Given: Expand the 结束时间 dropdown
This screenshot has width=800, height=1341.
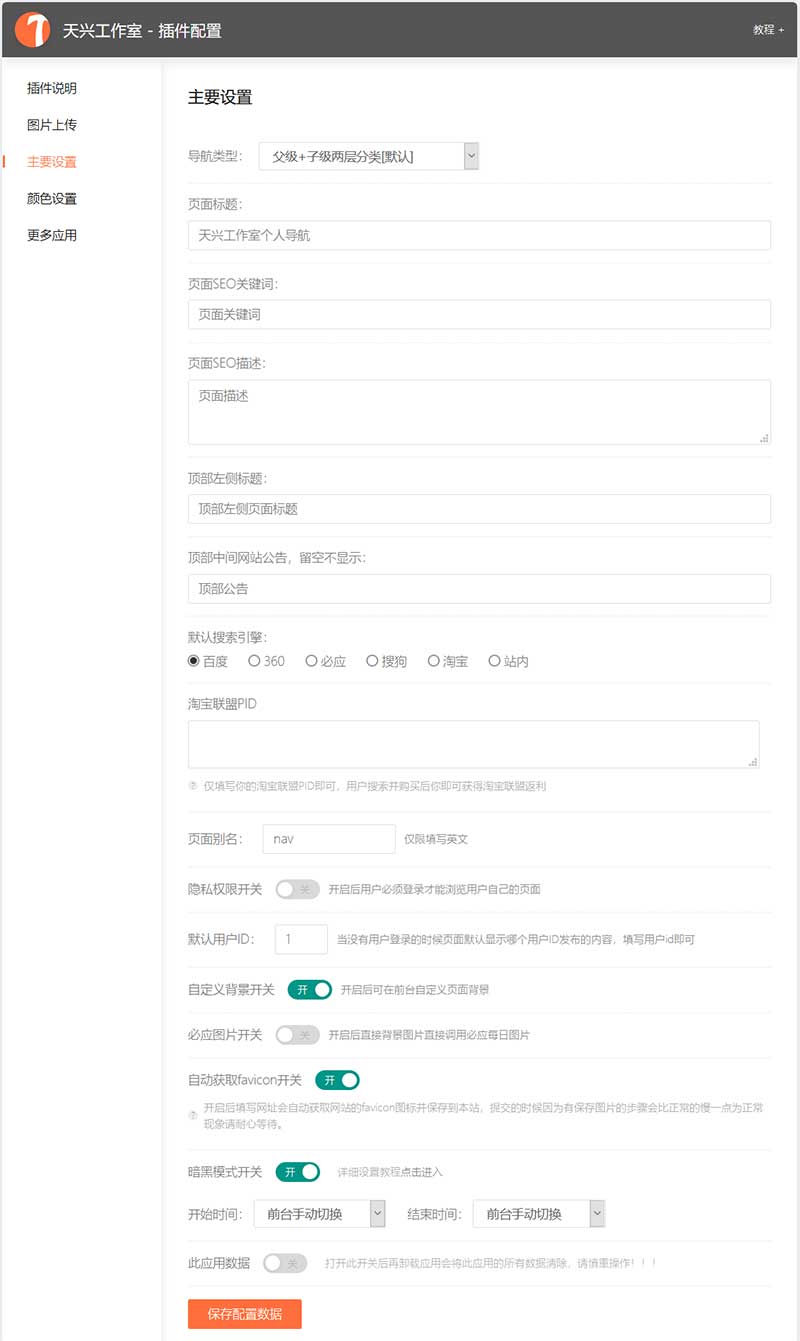Looking at the screenshot, I should tap(539, 1214).
